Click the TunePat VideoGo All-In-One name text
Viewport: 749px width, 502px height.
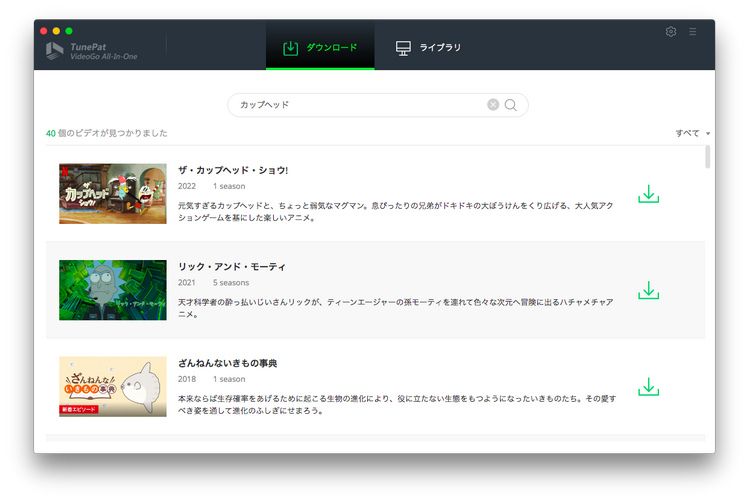tap(104, 51)
